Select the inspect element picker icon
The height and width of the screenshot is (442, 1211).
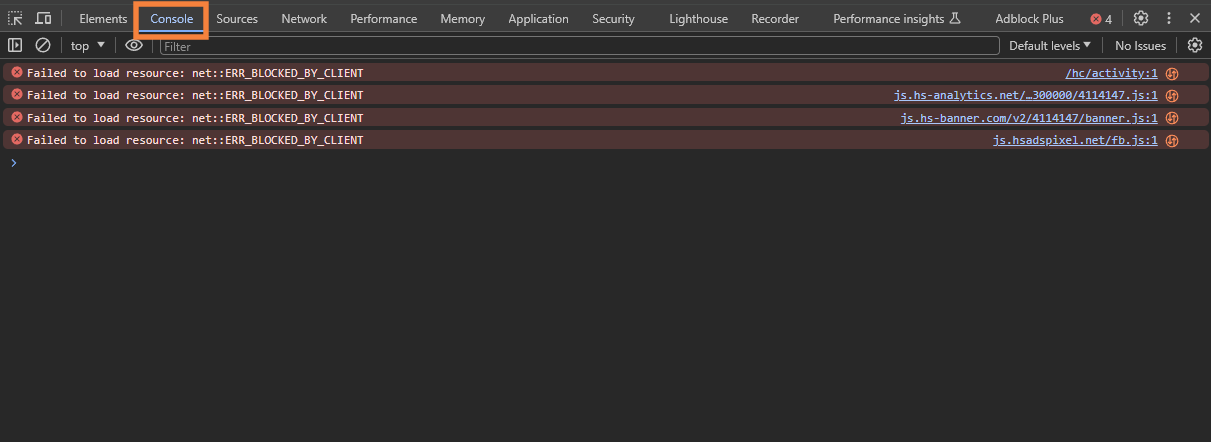click(x=15, y=19)
